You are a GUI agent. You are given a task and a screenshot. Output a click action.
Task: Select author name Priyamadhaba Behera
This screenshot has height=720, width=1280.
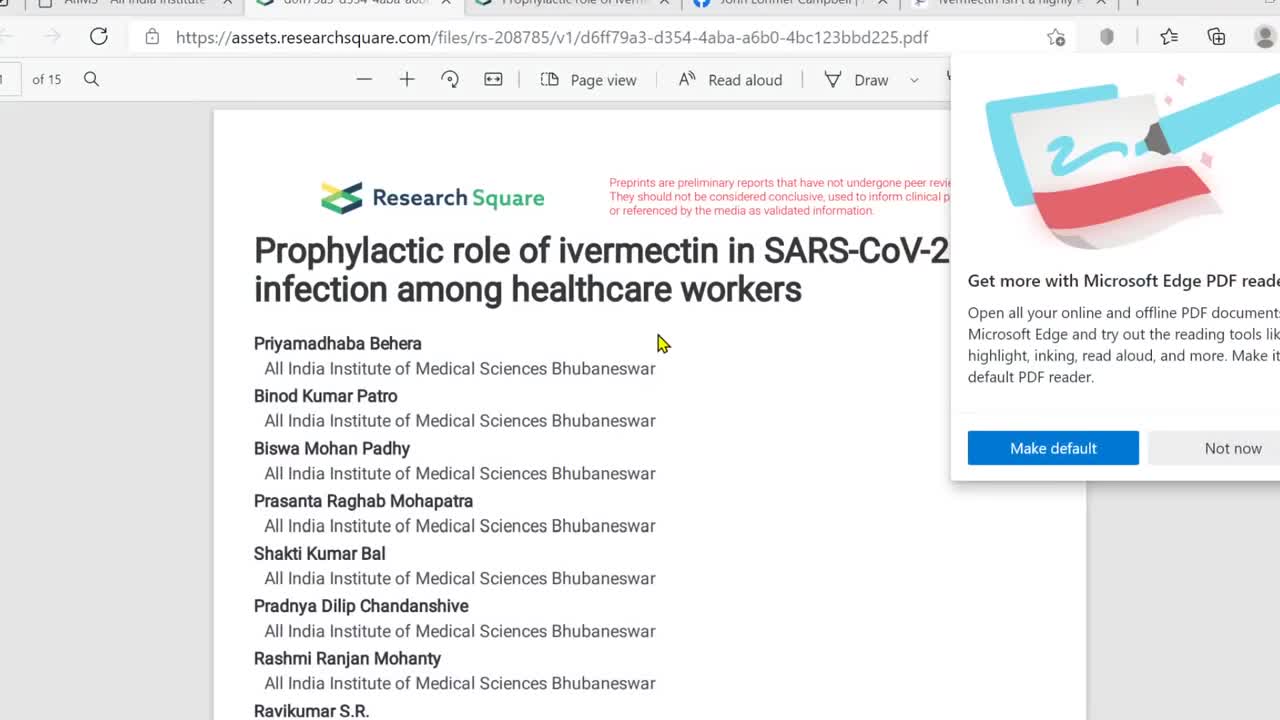(337, 343)
